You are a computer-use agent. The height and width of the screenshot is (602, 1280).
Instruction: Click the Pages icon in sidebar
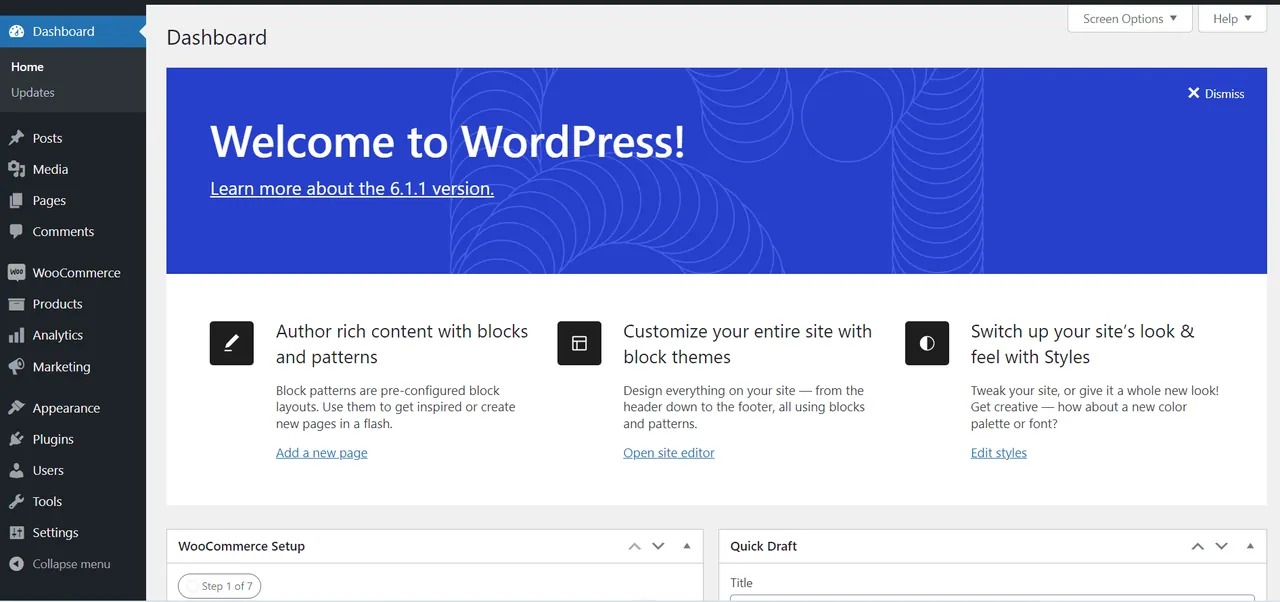point(16,200)
